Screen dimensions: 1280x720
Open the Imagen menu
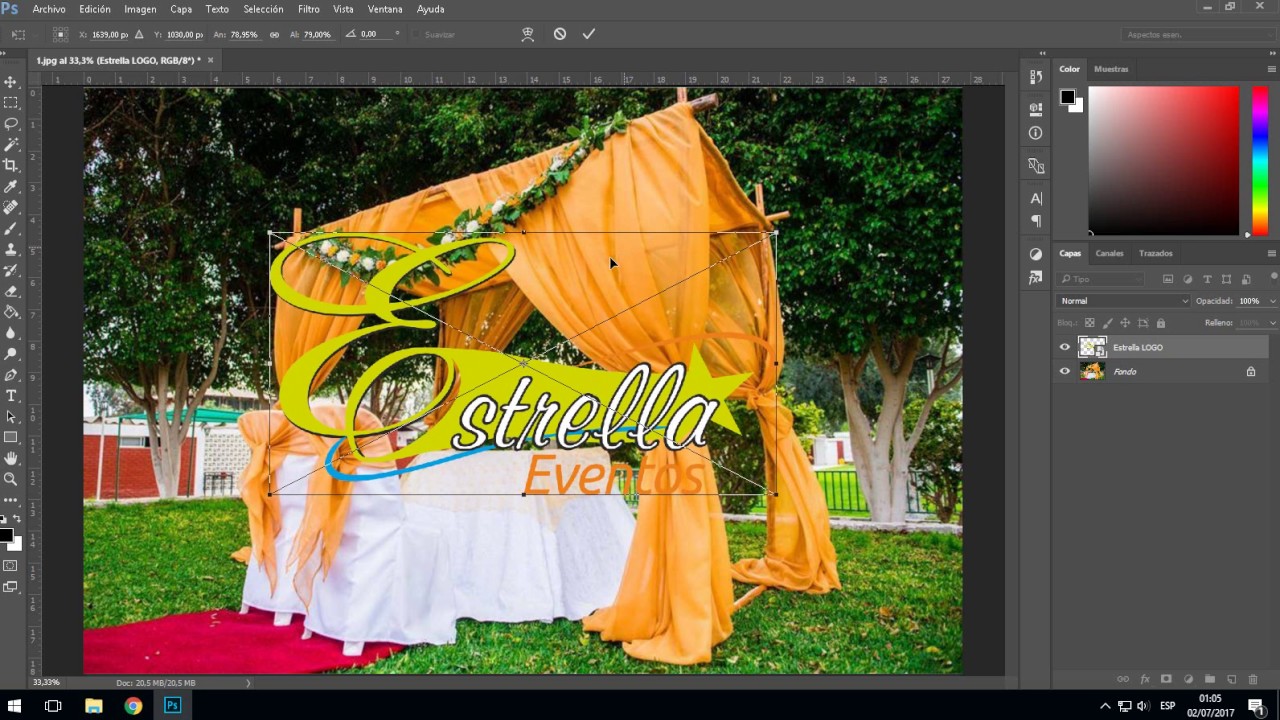click(x=140, y=9)
